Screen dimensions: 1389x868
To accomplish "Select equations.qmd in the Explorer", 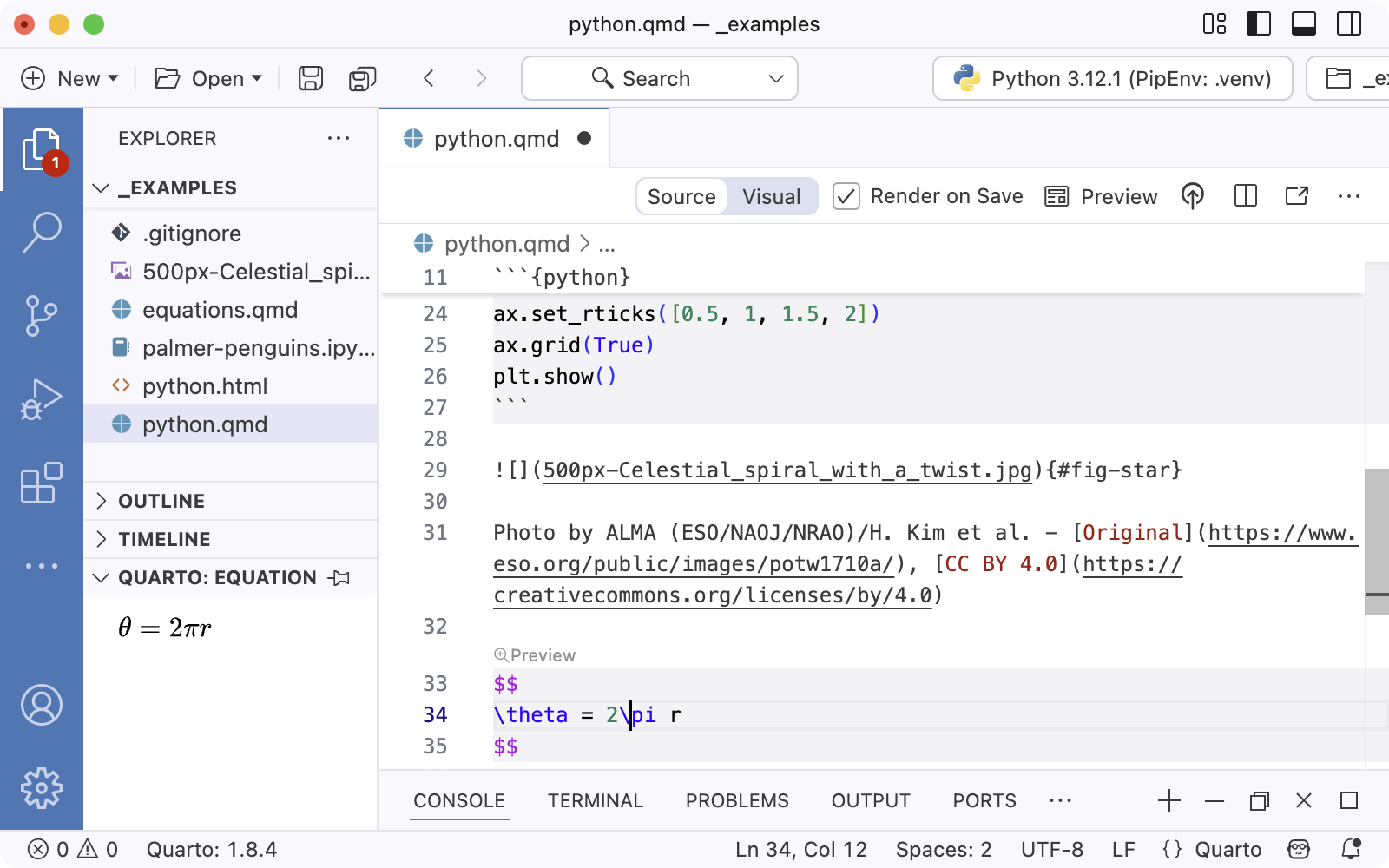I will point(220,310).
